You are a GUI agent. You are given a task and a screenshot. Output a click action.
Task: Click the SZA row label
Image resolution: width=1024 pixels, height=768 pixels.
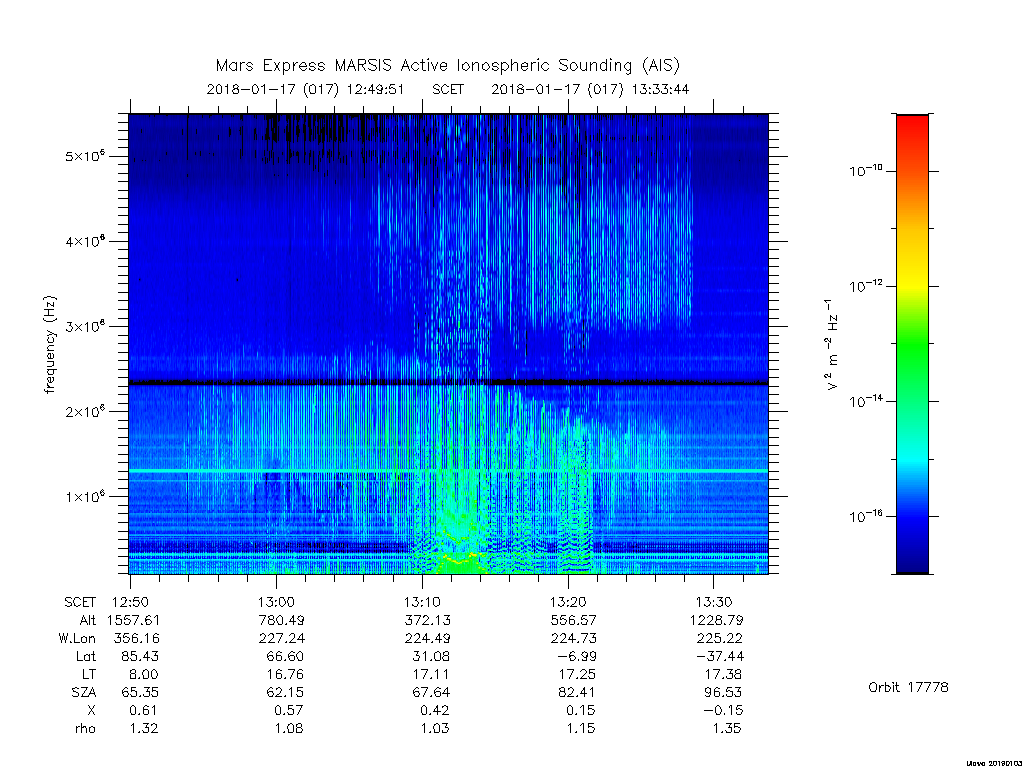[84, 692]
